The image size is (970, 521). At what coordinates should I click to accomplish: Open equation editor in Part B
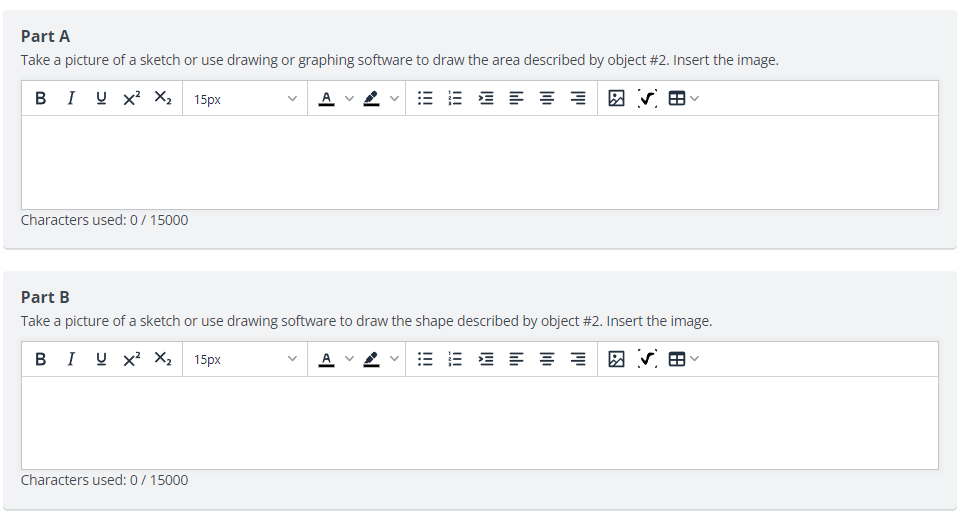coord(647,359)
